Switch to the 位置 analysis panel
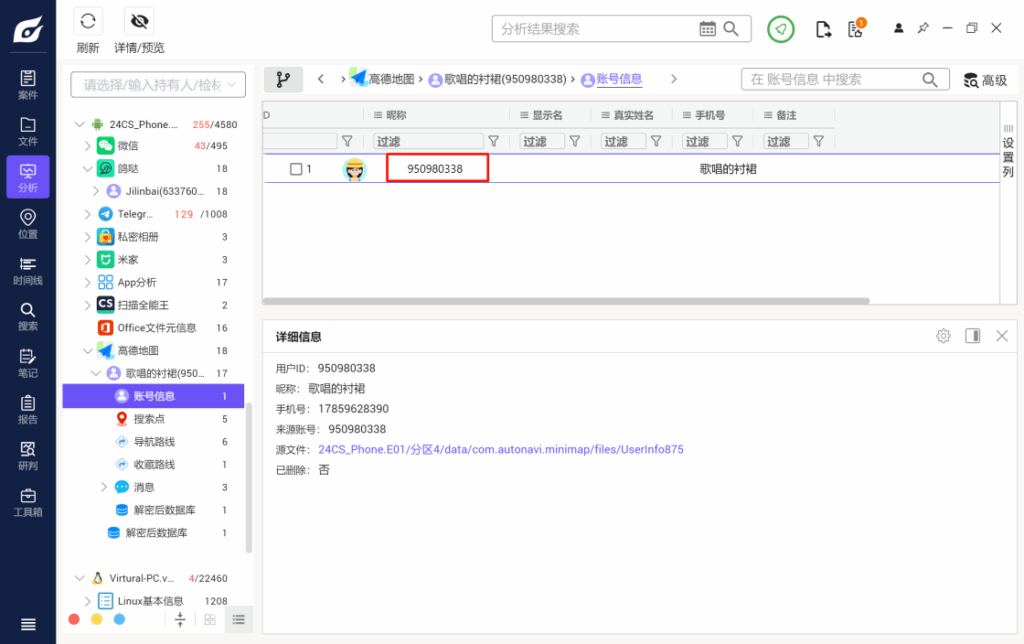Image resolution: width=1024 pixels, height=644 pixels. 27,226
